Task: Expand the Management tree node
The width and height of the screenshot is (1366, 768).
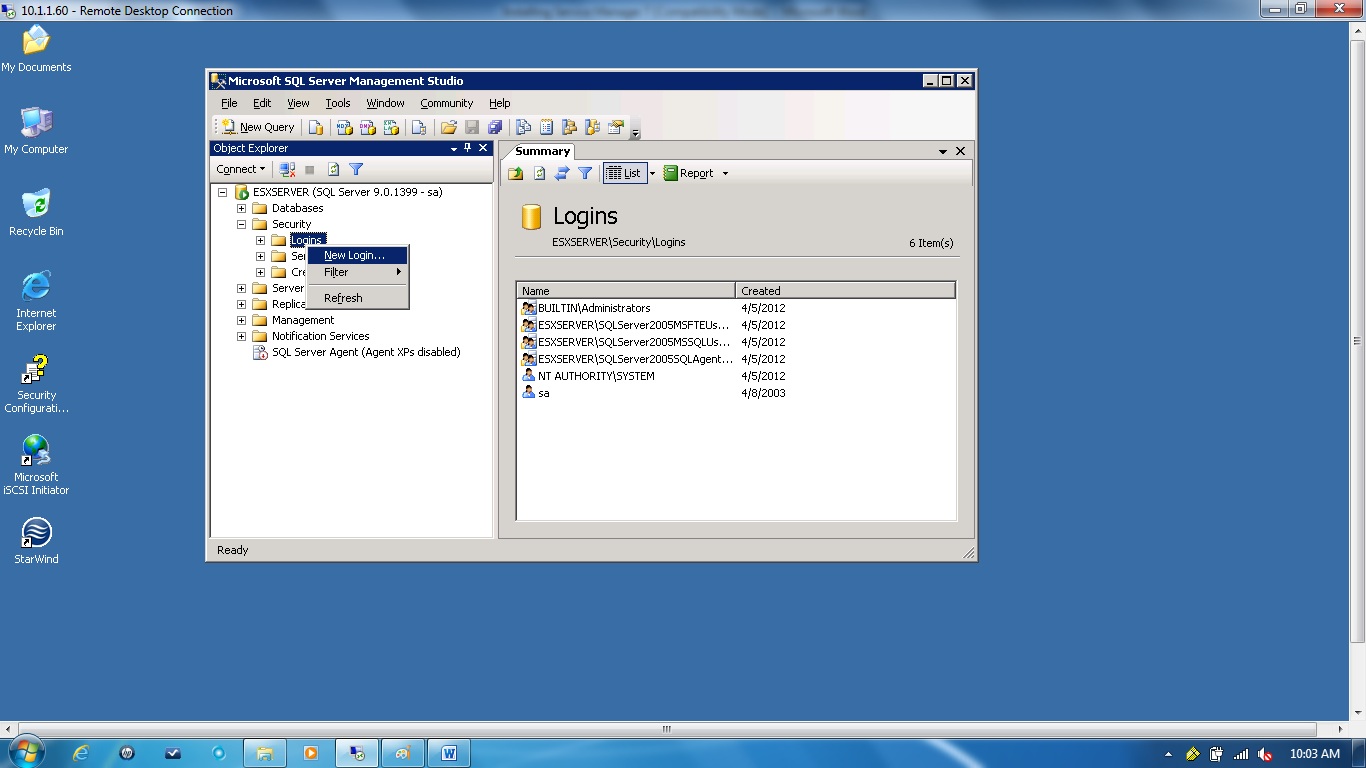Action: coord(240,320)
